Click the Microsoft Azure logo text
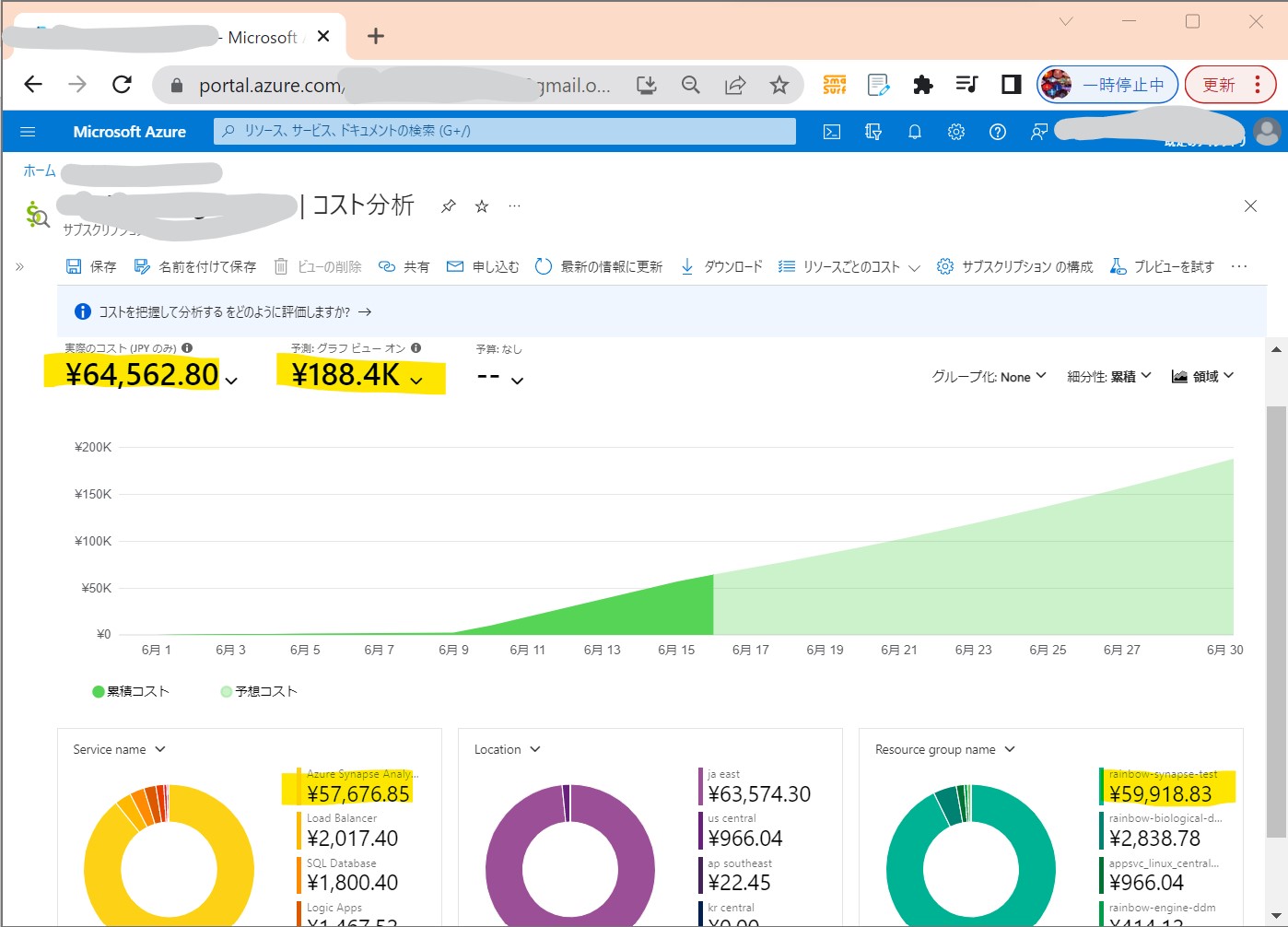Screen dimensions: 1288x927 point(130,132)
